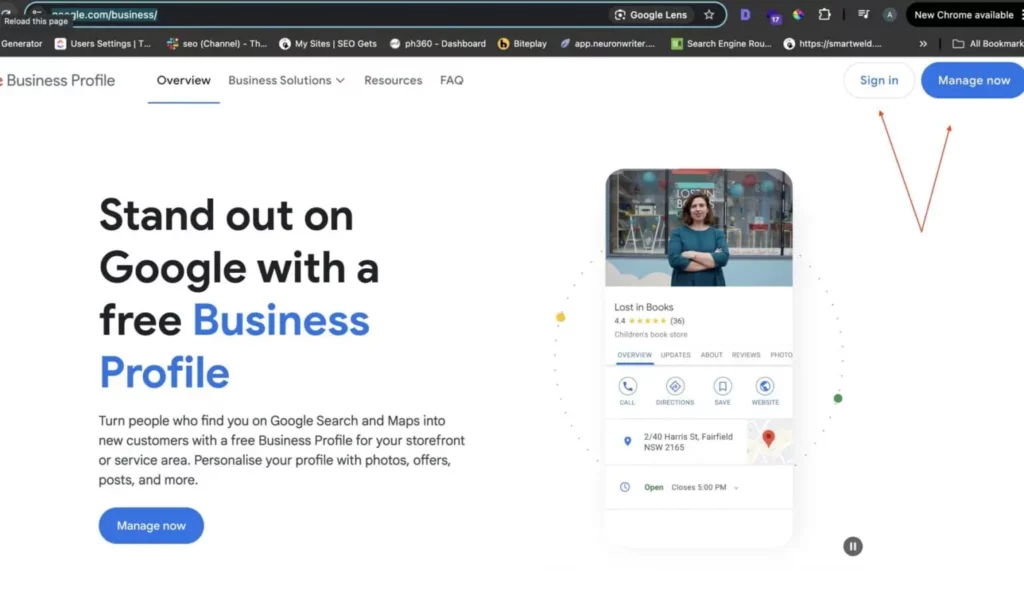The height and width of the screenshot is (615, 1024).
Task: Open seo (Channel) Slack bookmark
Action: 217,44
